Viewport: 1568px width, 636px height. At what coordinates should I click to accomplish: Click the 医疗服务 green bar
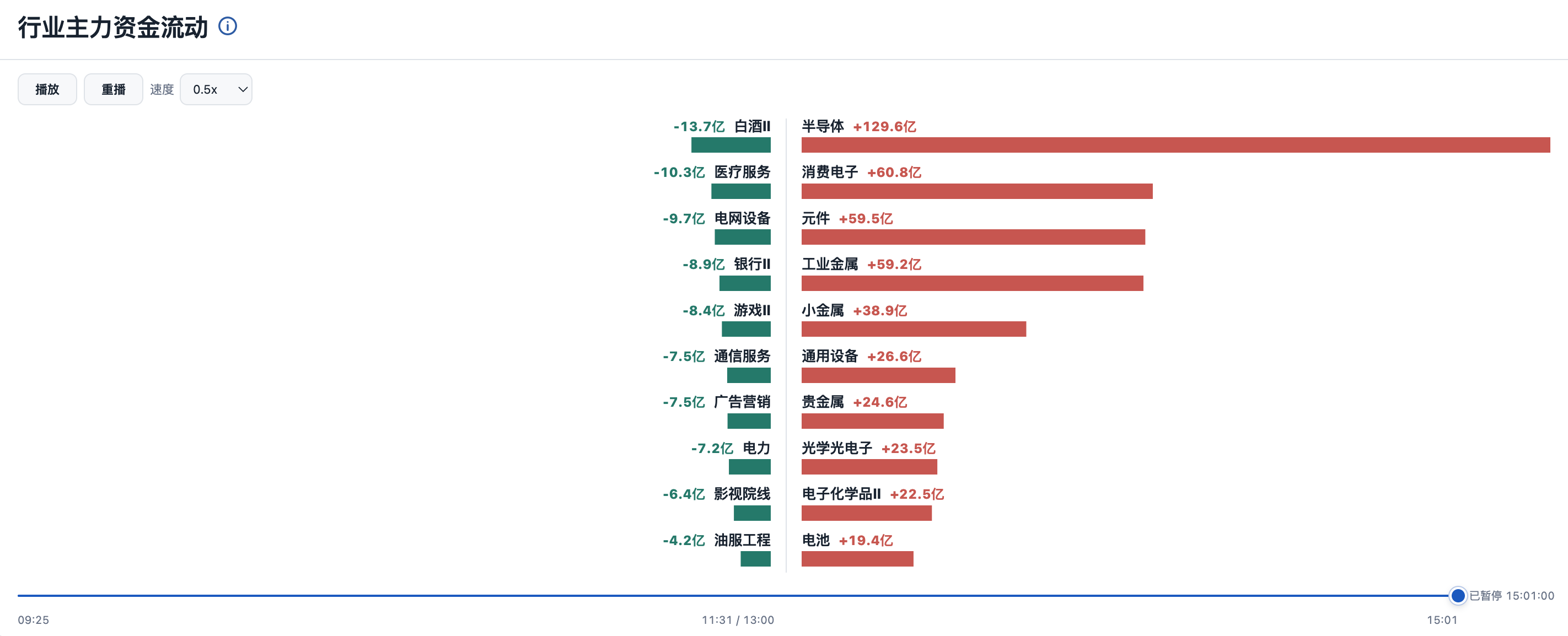point(741,191)
